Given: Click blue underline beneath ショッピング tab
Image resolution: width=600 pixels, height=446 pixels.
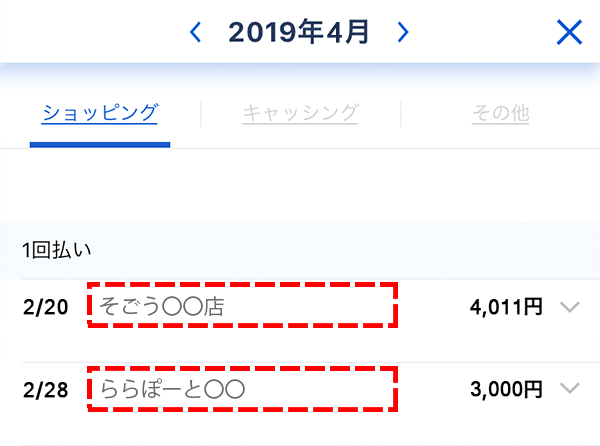Looking at the screenshot, I should [x=100, y=144].
